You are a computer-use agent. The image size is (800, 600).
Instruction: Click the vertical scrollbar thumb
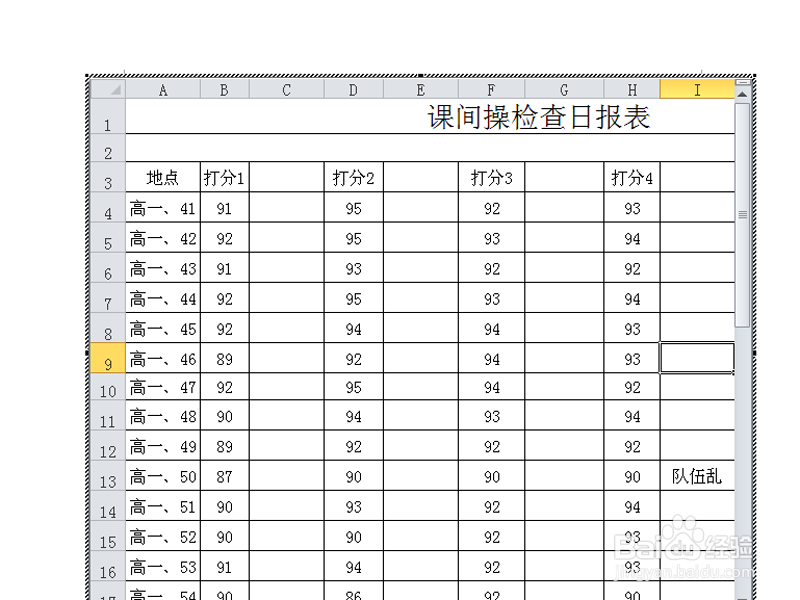pyautogui.click(x=742, y=215)
